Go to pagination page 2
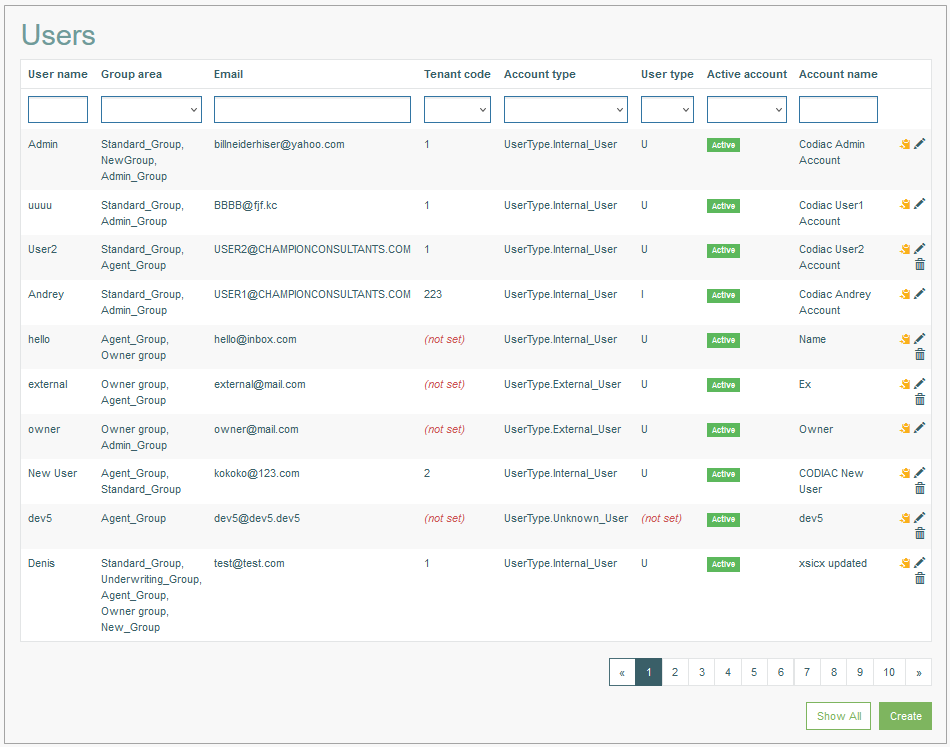This screenshot has height=747, width=950. (675, 672)
